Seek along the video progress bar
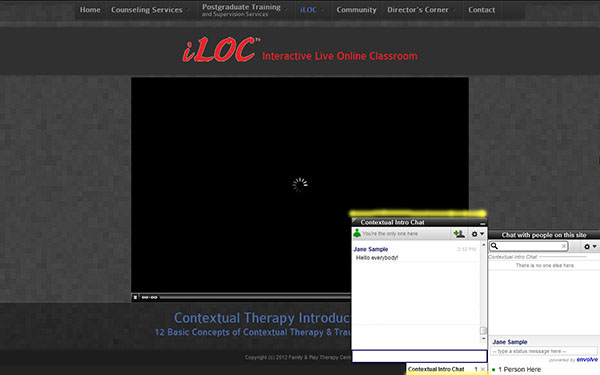Screen dimensions: 600x375 click(254, 297)
